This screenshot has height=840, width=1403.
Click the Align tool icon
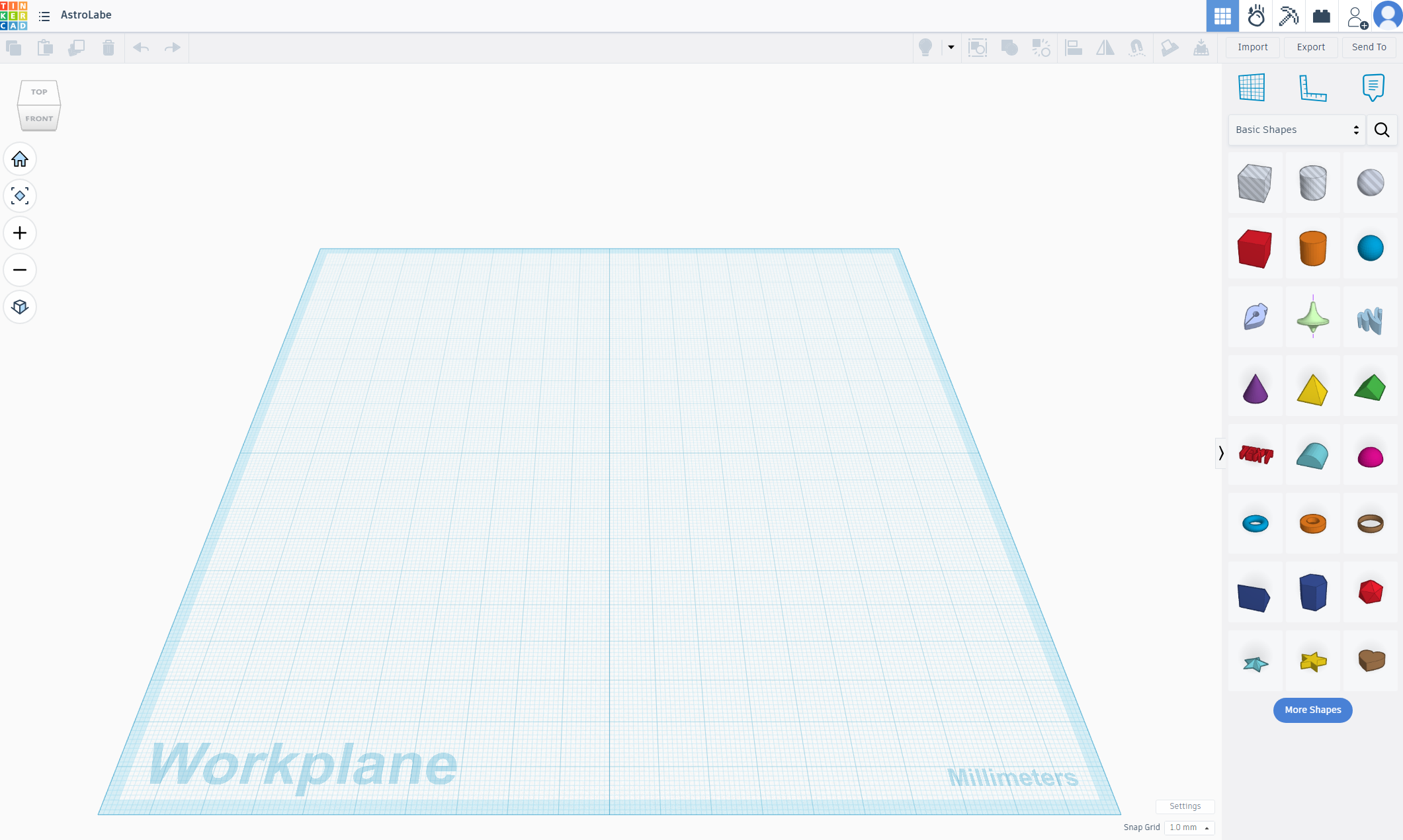click(x=1074, y=48)
